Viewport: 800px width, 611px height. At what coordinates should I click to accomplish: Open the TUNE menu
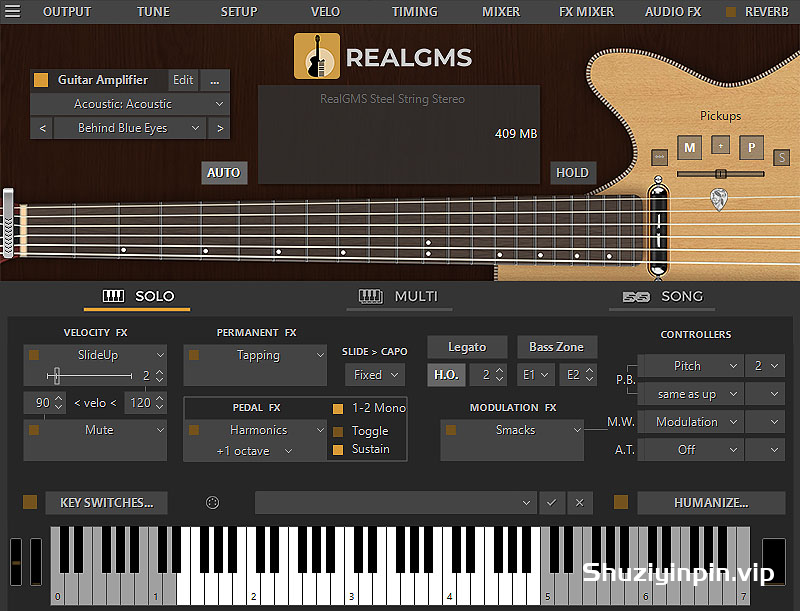153,12
